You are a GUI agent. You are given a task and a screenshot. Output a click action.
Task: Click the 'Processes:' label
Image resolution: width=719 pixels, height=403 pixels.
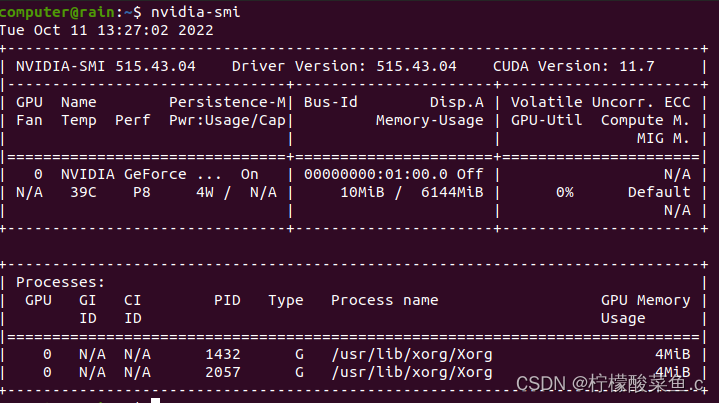click(x=61, y=282)
